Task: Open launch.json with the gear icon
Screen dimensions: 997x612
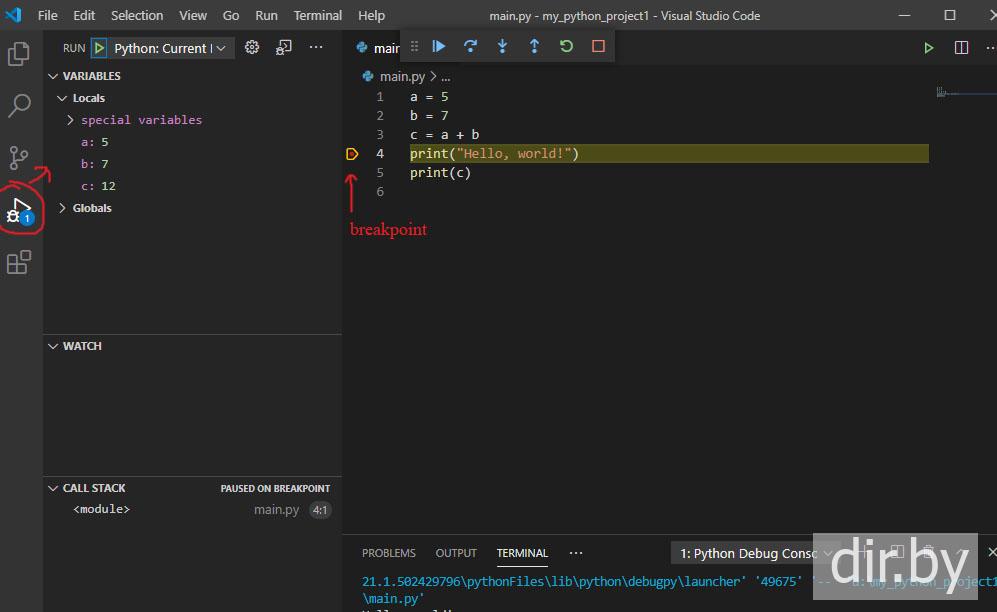Action: pyautogui.click(x=252, y=47)
